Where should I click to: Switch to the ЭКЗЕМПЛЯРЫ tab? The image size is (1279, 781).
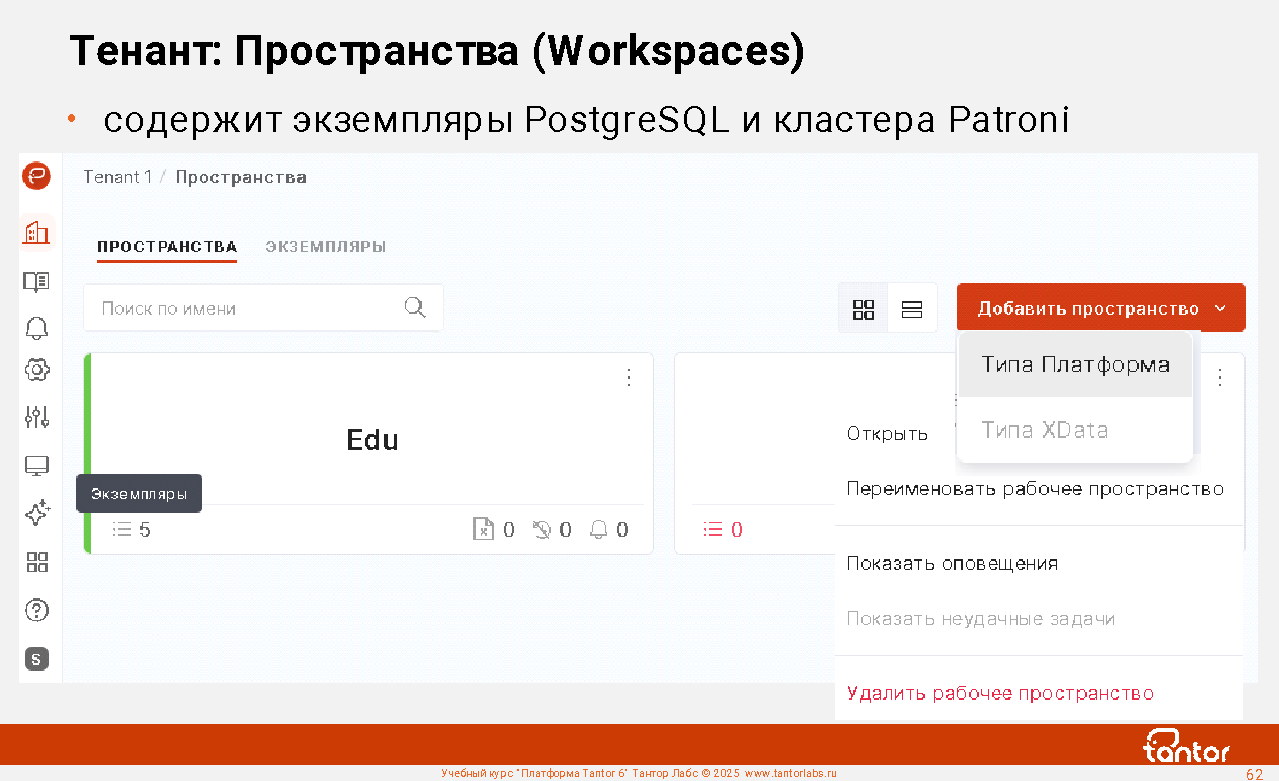pos(325,247)
